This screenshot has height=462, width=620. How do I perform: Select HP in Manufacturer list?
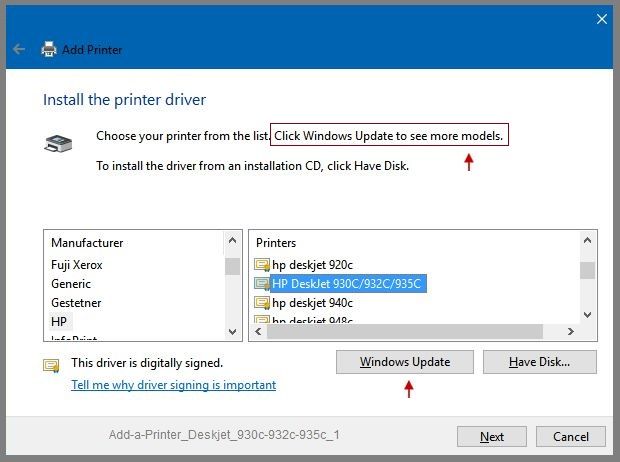[59, 321]
